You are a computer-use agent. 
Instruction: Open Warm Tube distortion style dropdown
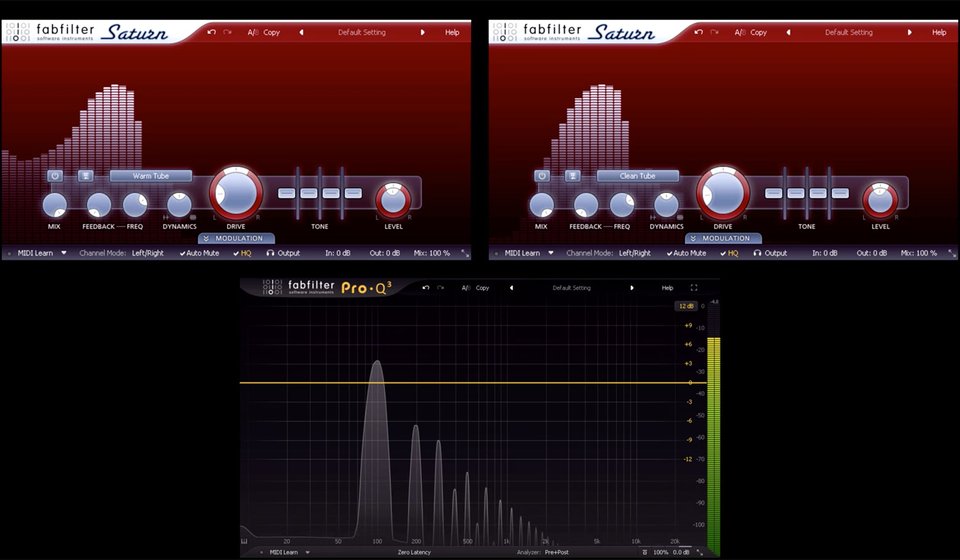point(151,176)
